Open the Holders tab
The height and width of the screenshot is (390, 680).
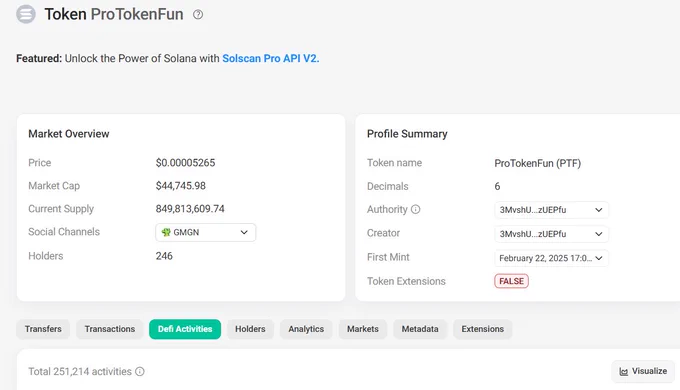(250, 329)
